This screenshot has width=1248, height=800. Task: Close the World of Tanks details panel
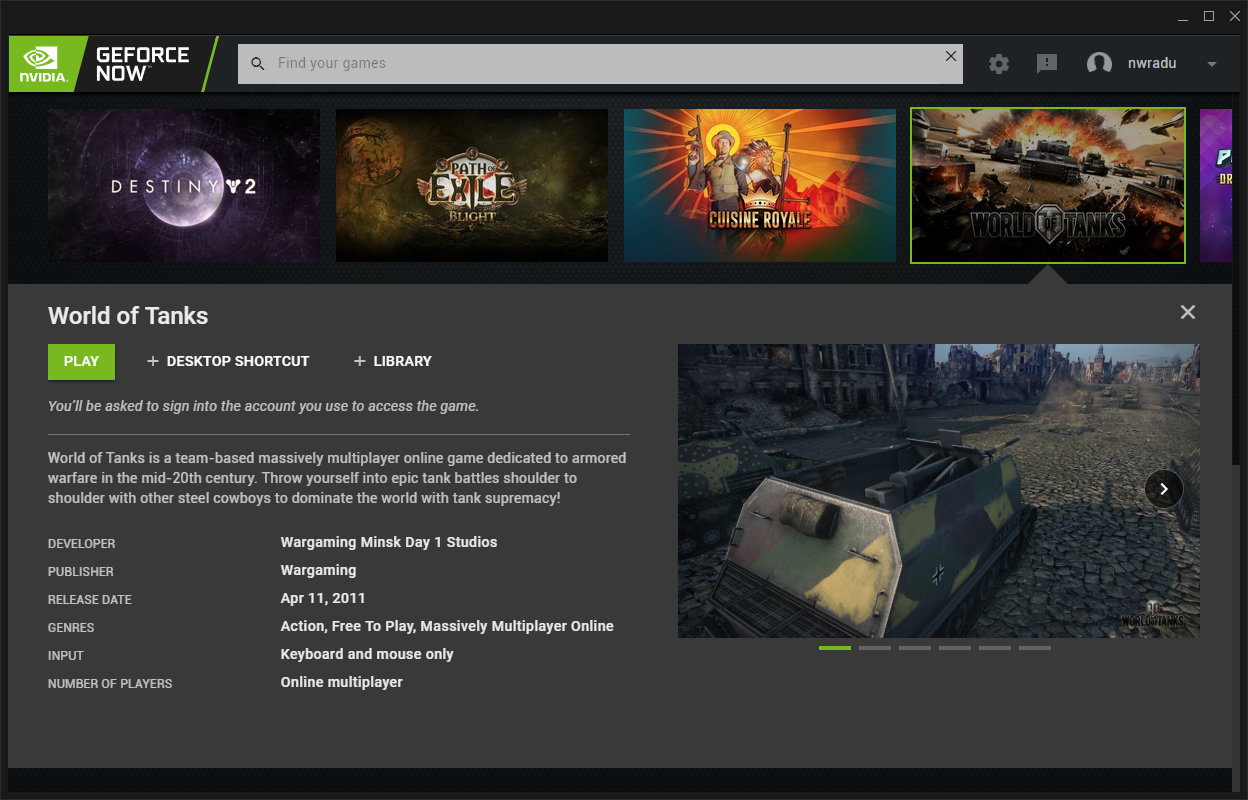tap(1188, 312)
